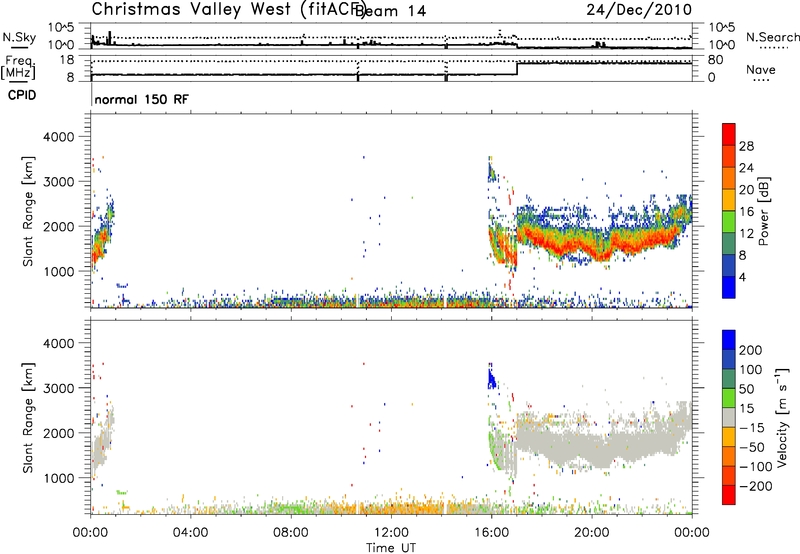Click the red segment of the Power colorbar

[x=729, y=134]
